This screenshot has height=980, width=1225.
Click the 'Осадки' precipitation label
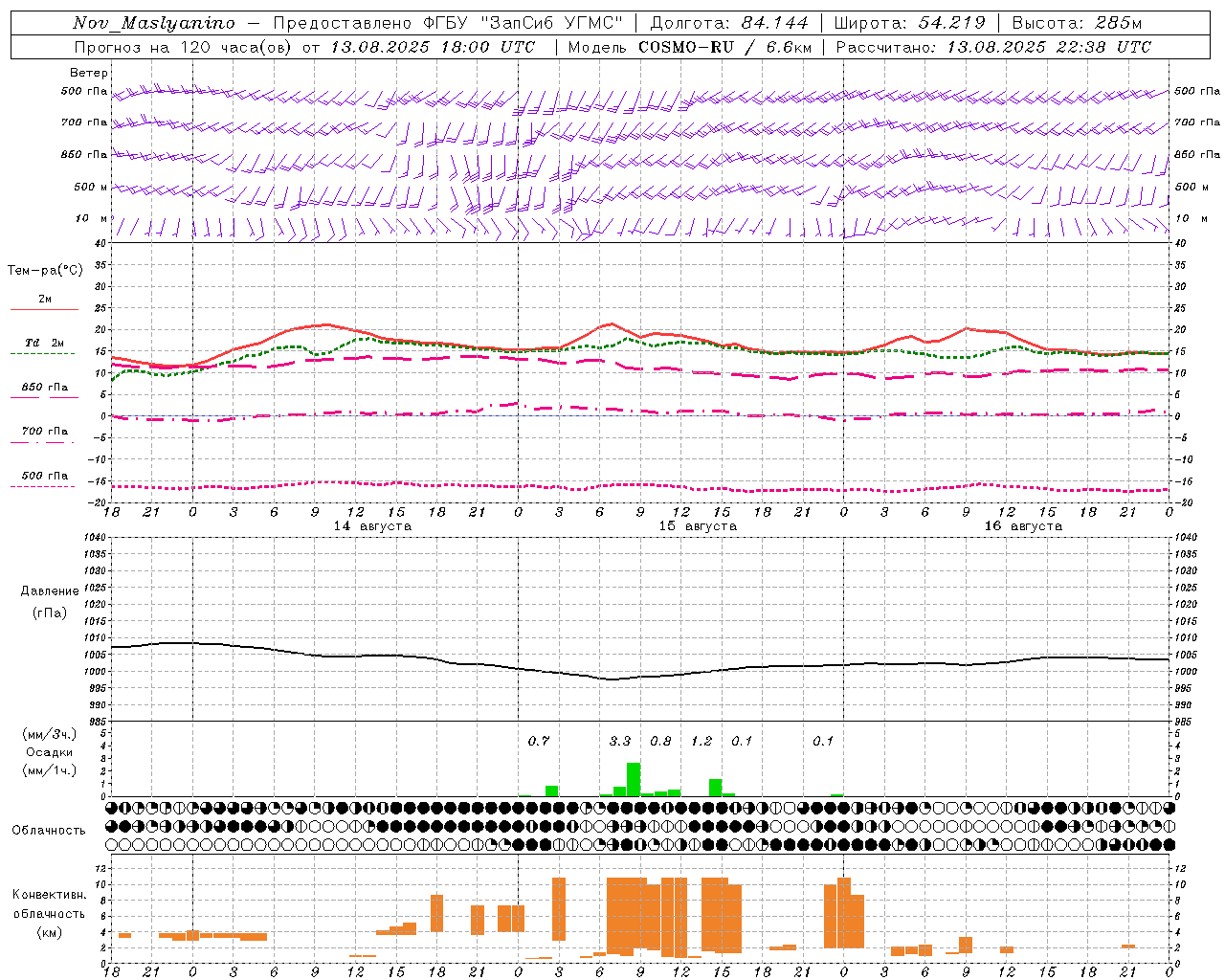[x=50, y=752]
